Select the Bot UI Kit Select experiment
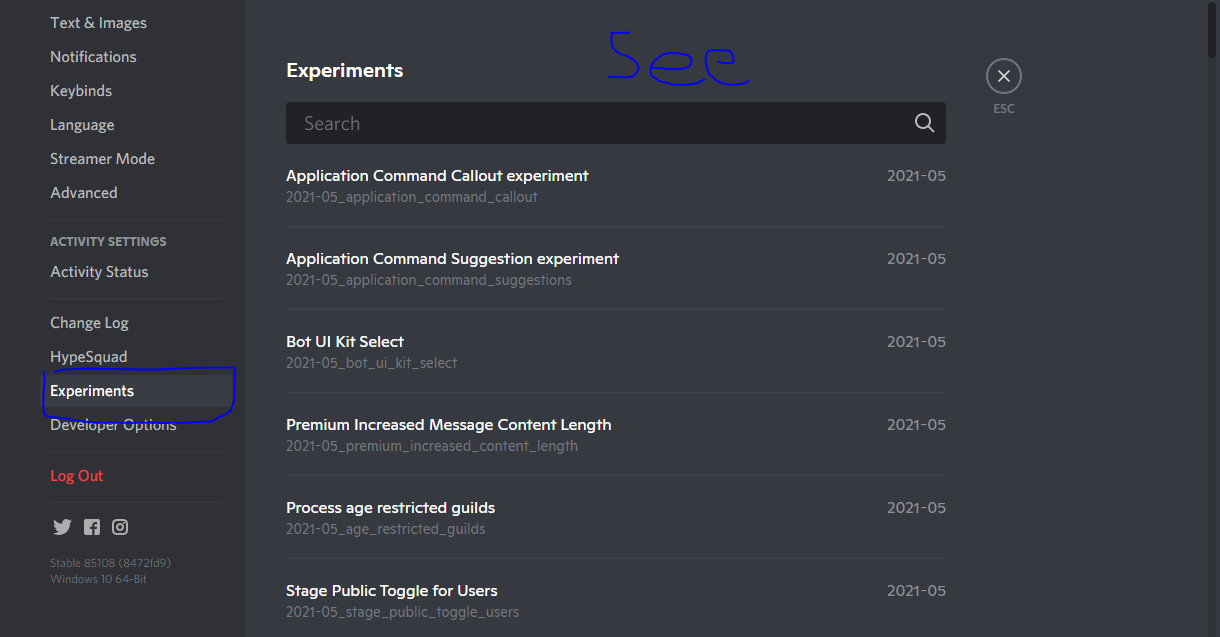 [x=345, y=341]
